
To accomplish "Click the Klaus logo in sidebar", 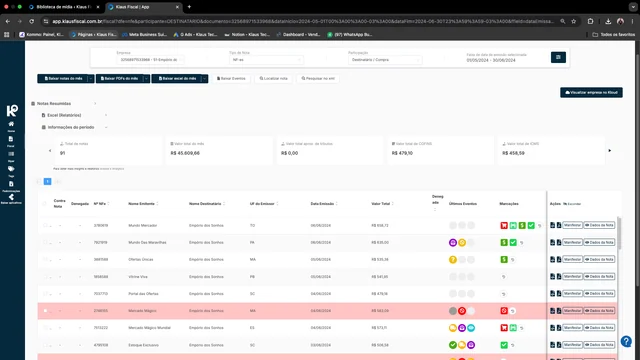I will [x=12, y=110].
